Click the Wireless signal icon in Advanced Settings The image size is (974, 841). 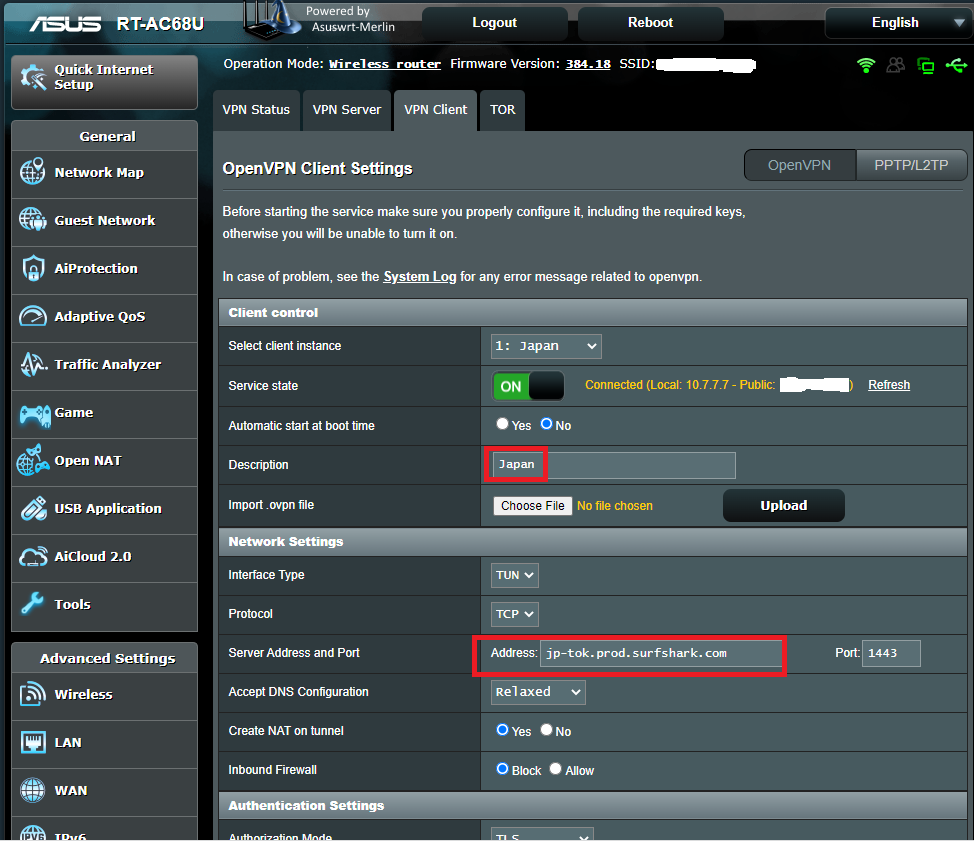(33, 694)
